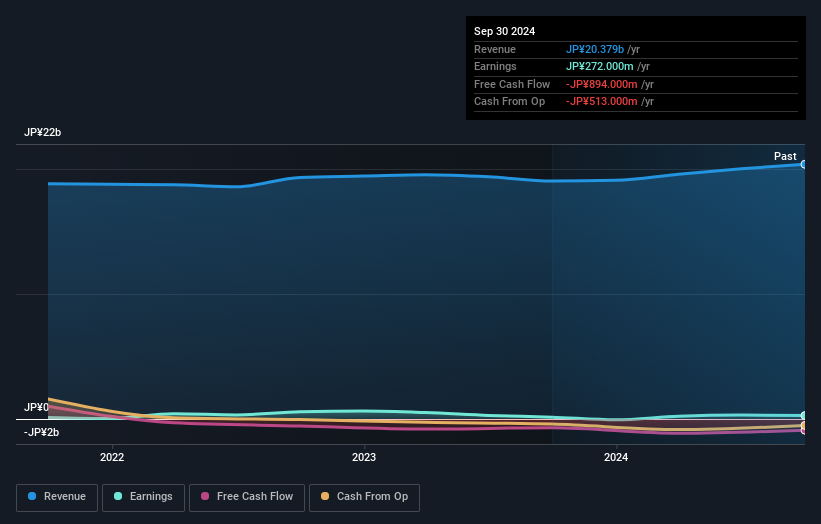821x524 pixels.
Task: Select the Cash From Op endpoint marker
Action: pyautogui.click(x=803, y=425)
